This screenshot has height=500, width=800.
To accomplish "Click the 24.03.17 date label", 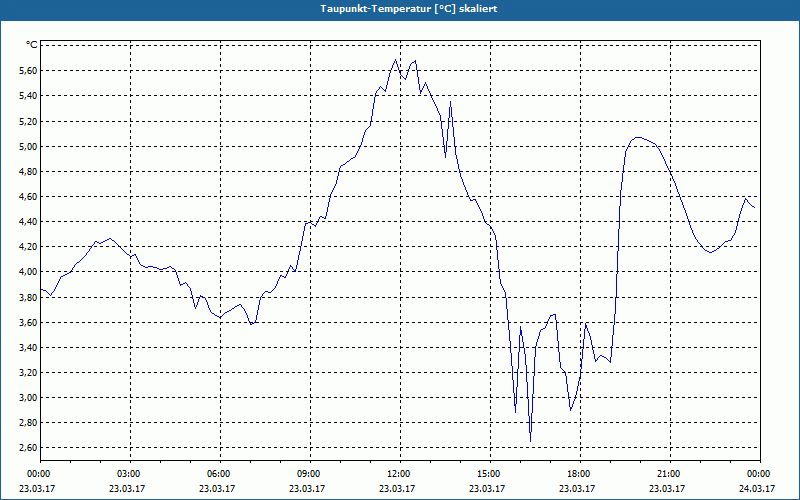I will click(757, 488).
